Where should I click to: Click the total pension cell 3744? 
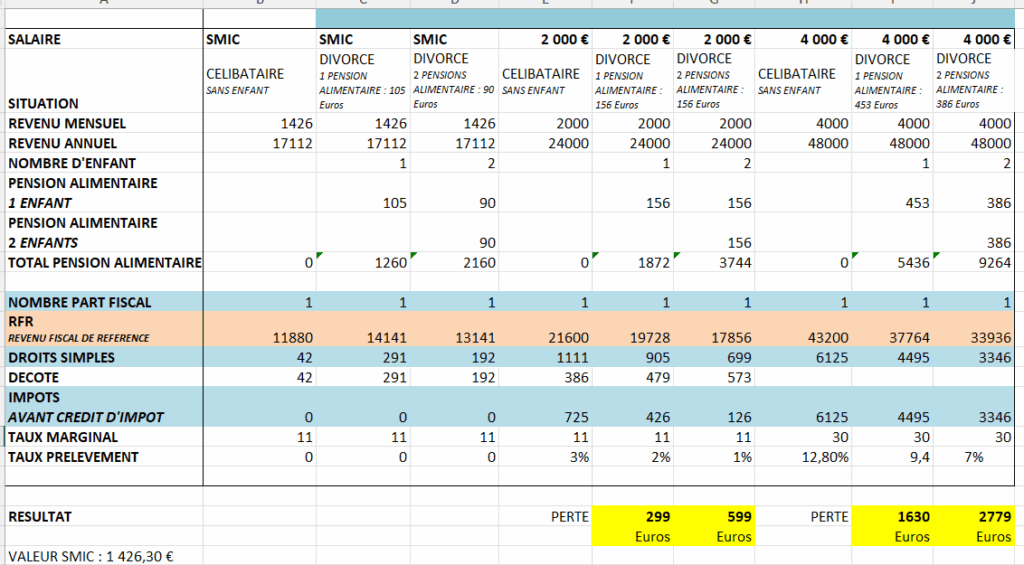point(713,263)
